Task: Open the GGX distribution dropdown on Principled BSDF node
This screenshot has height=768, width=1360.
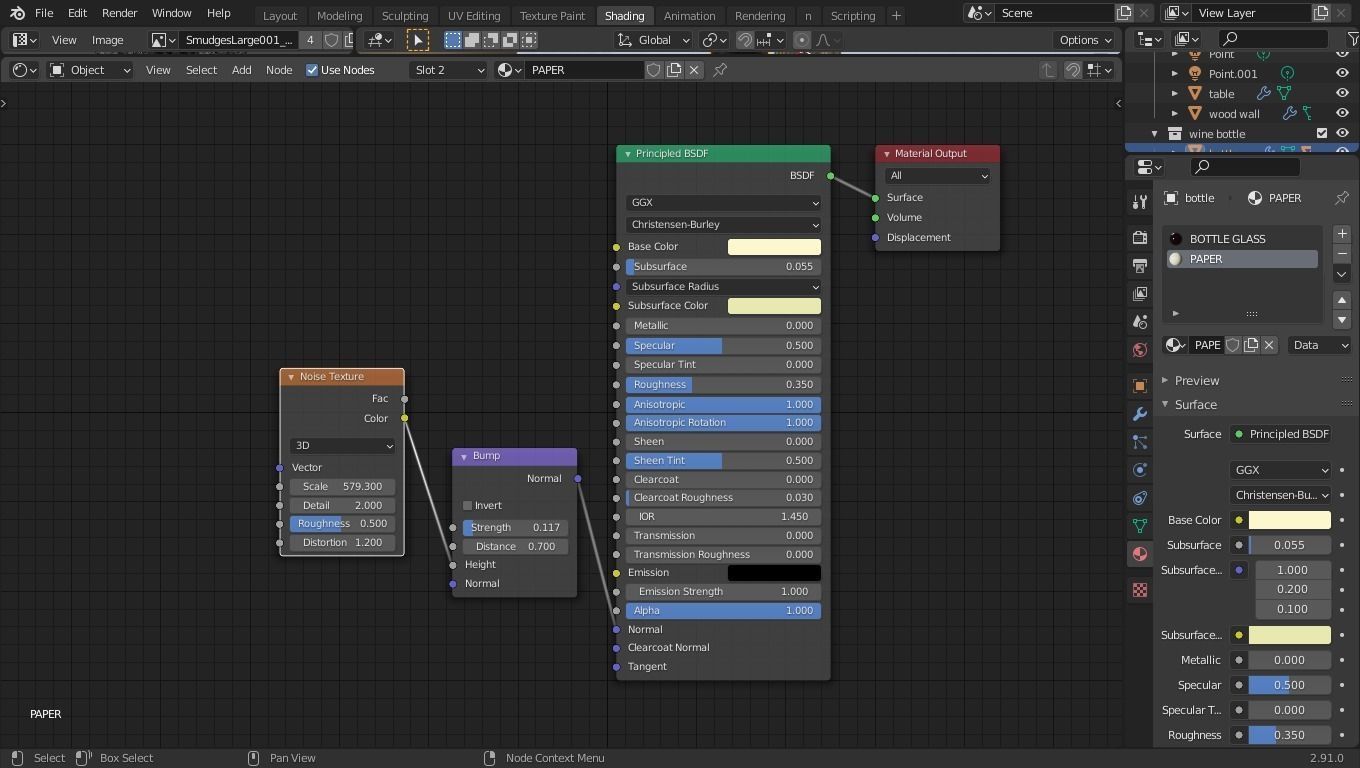Action: (724, 202)
